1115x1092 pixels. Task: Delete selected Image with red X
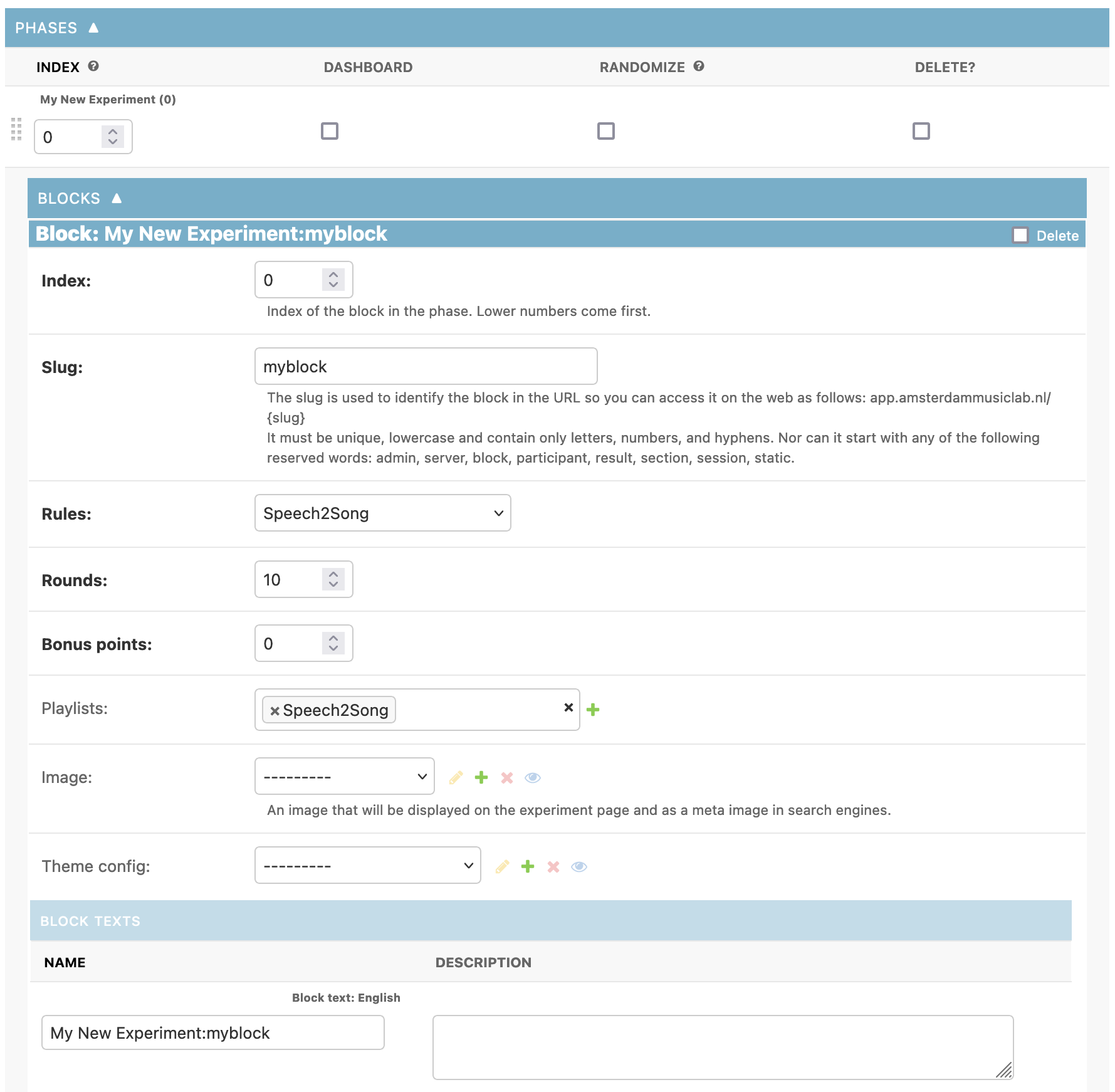pos(507,778)
